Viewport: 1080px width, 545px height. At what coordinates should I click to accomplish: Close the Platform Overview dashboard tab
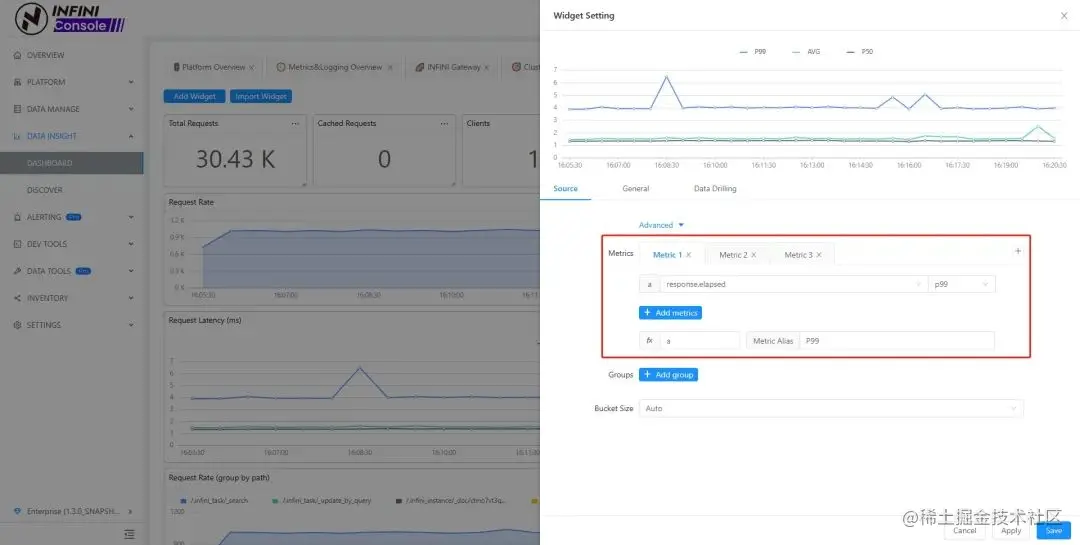click(251, 68)
